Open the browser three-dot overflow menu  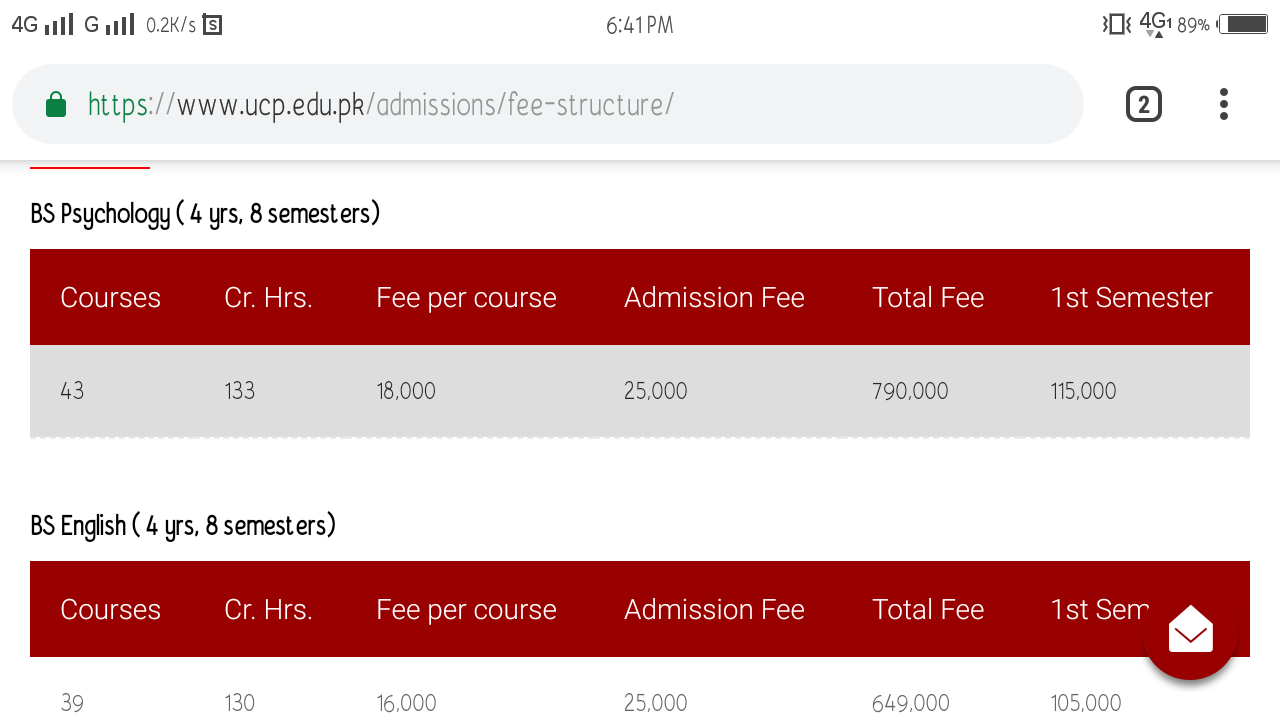click(x=1224, y=104)
